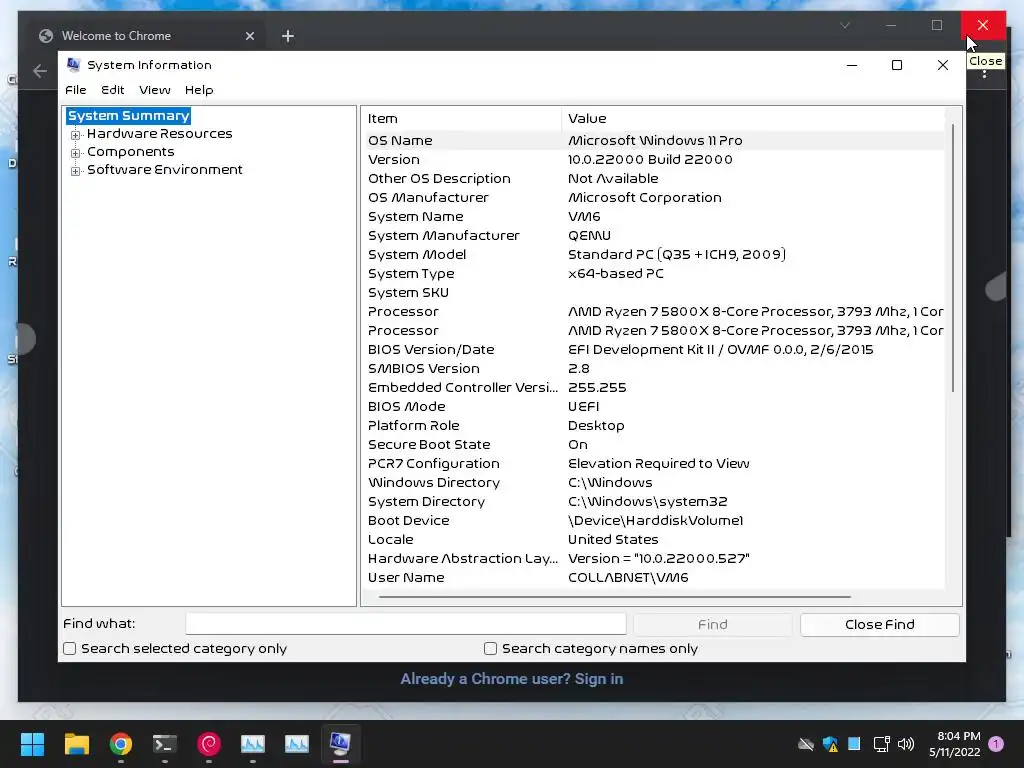Select the Secure Boot State row
Screen dimensions: 1024x768
click(653, 444)
